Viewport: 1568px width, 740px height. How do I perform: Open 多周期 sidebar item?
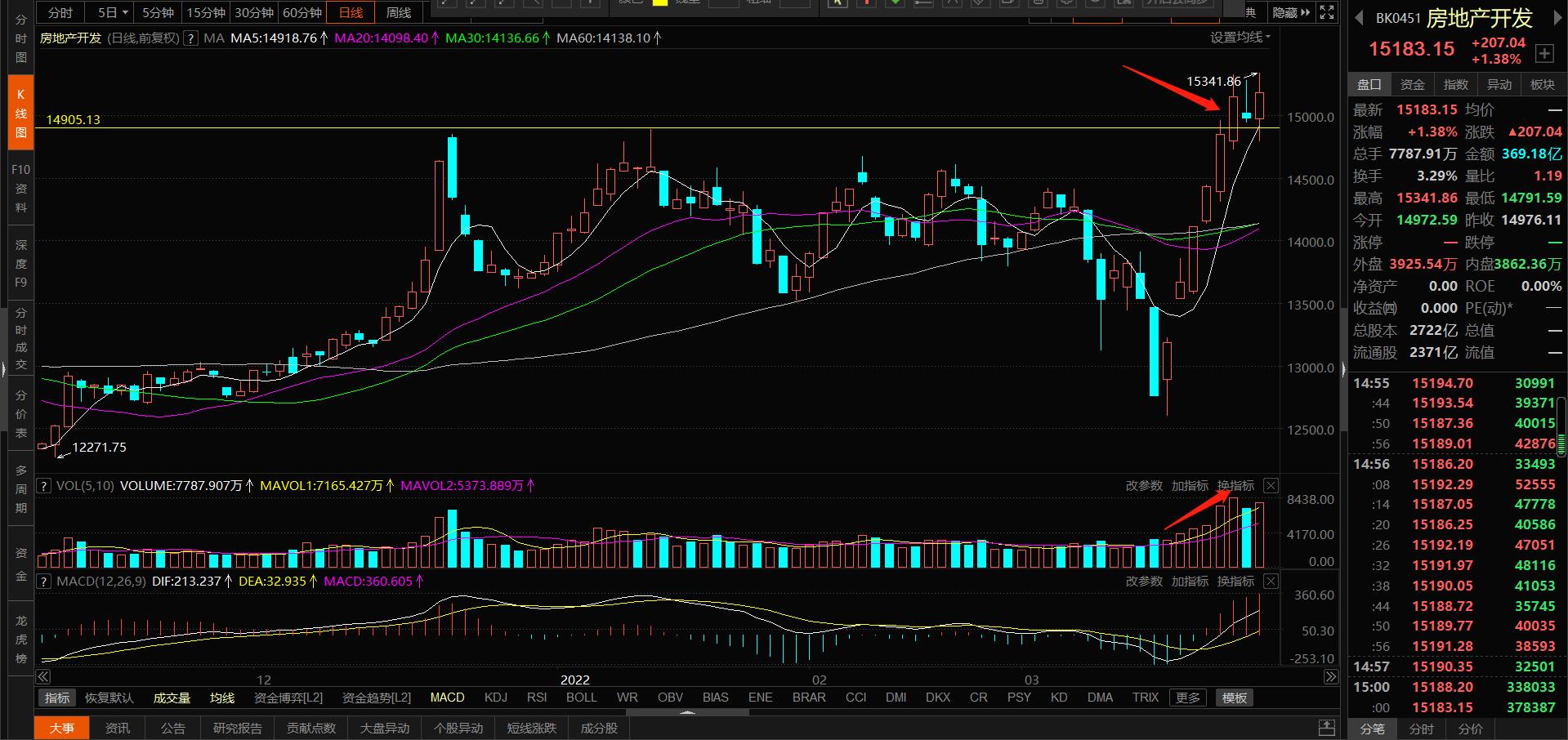(21, 489)
